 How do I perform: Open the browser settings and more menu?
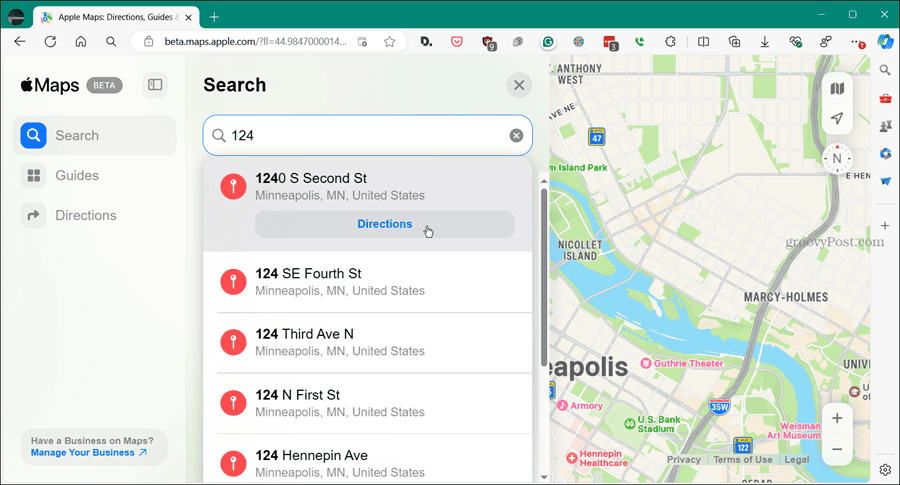857,42
